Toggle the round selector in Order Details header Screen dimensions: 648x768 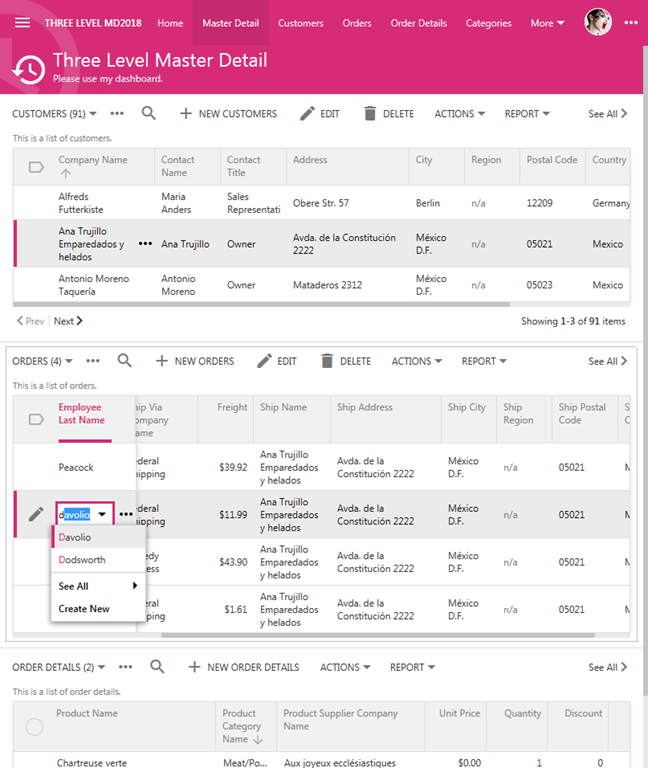(x=34, y=727)
